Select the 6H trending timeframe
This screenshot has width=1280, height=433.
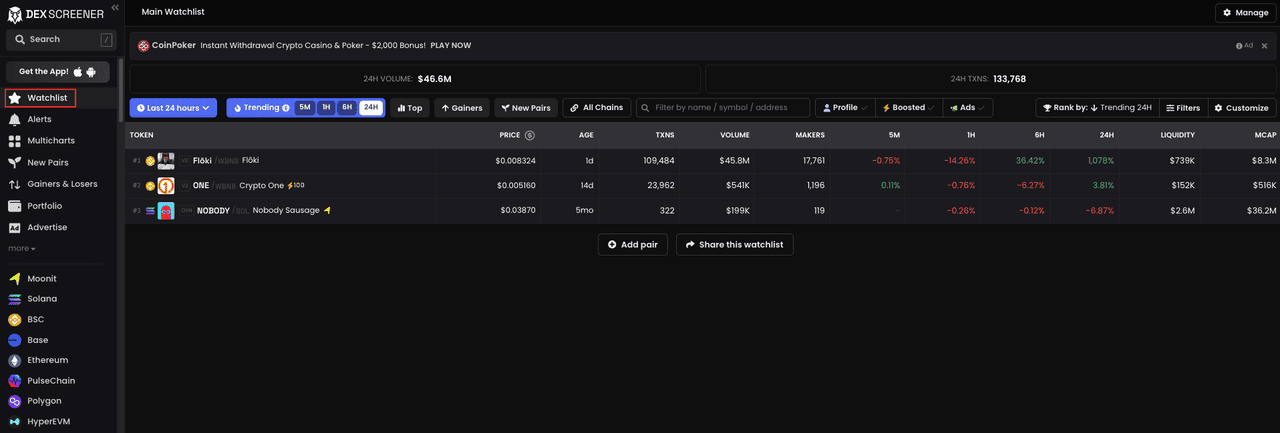347,108
